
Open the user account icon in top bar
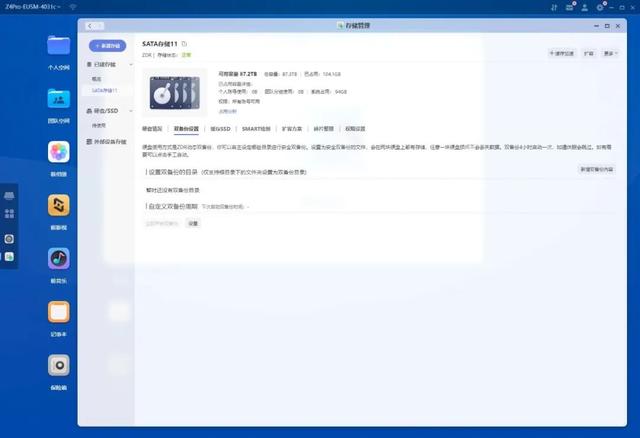click(584, 7)
